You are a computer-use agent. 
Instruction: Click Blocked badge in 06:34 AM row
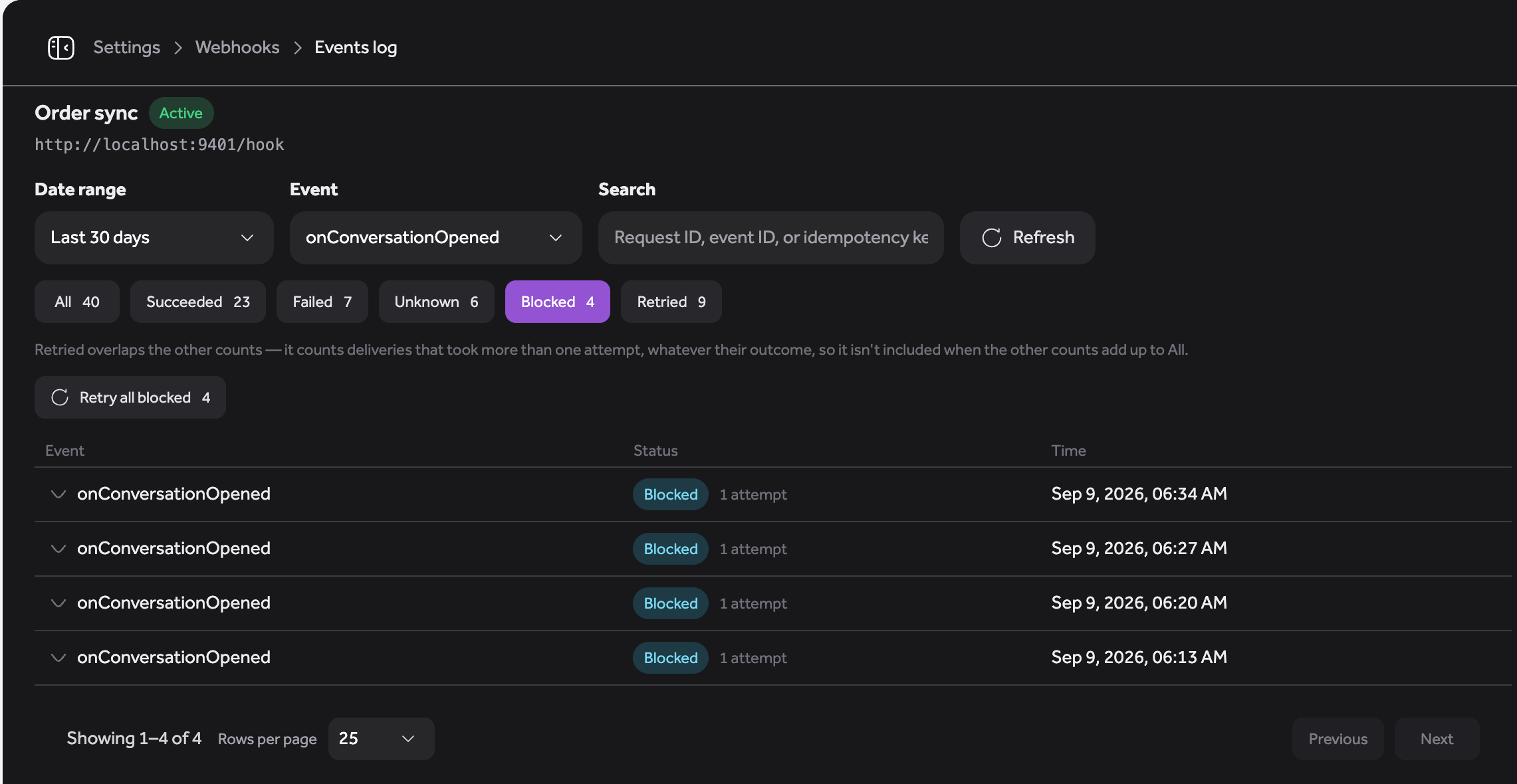(671, 494)
